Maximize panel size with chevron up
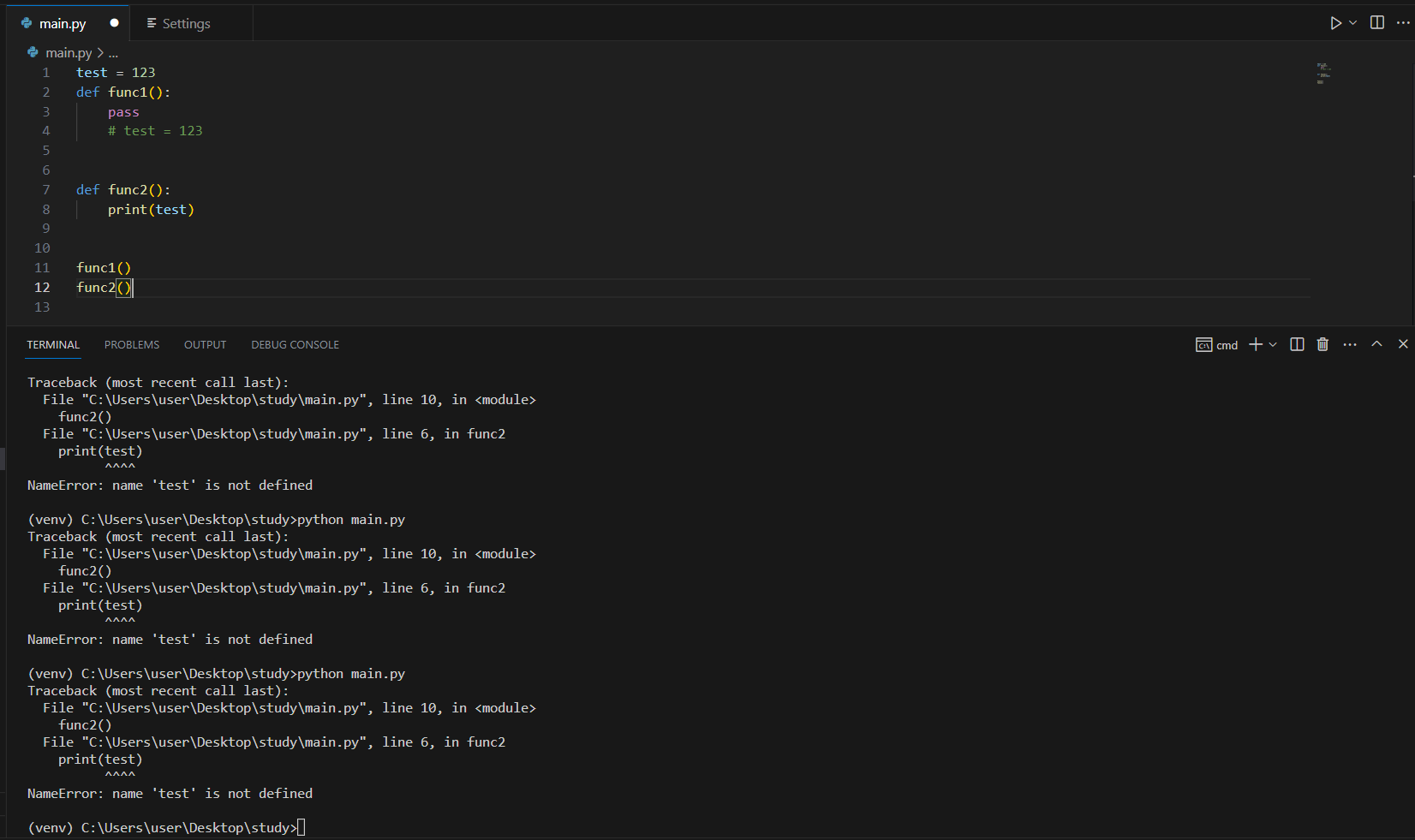 coord(1377,344)
